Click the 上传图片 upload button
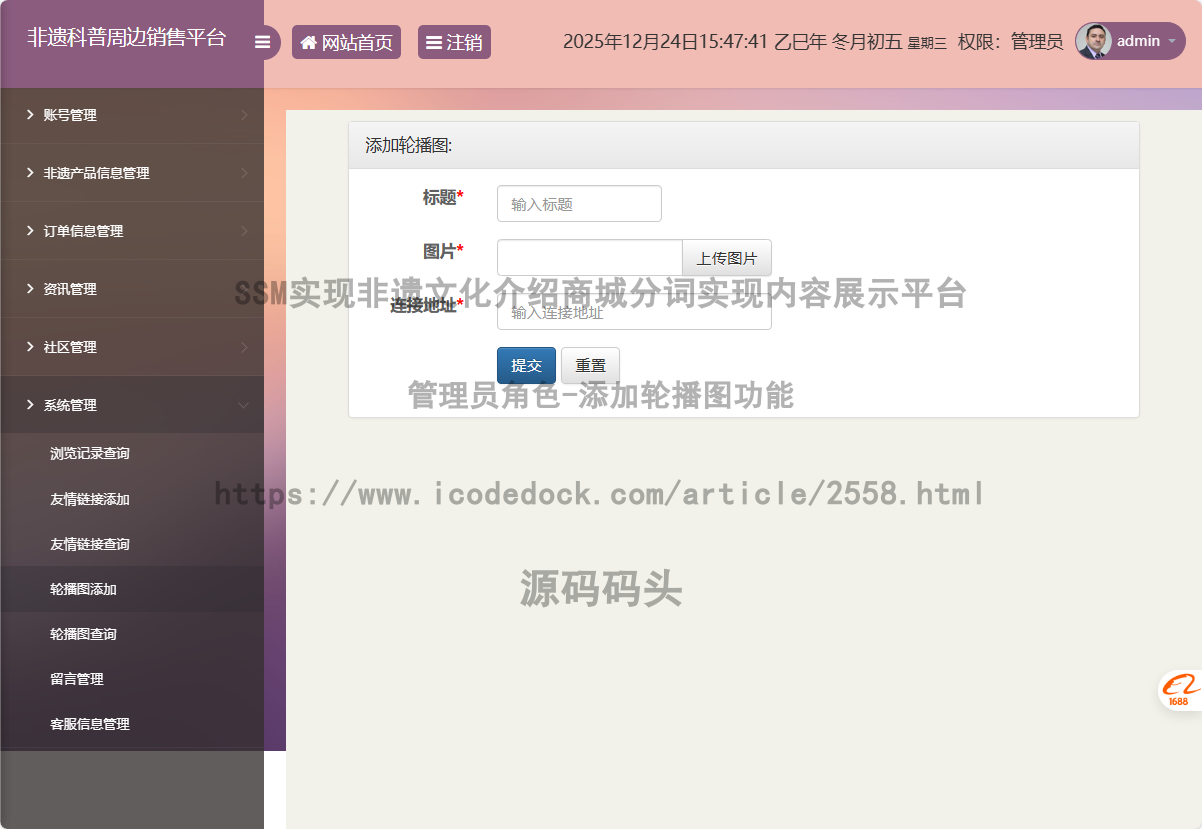The image size is (1202, 829). tap(727, 257)
